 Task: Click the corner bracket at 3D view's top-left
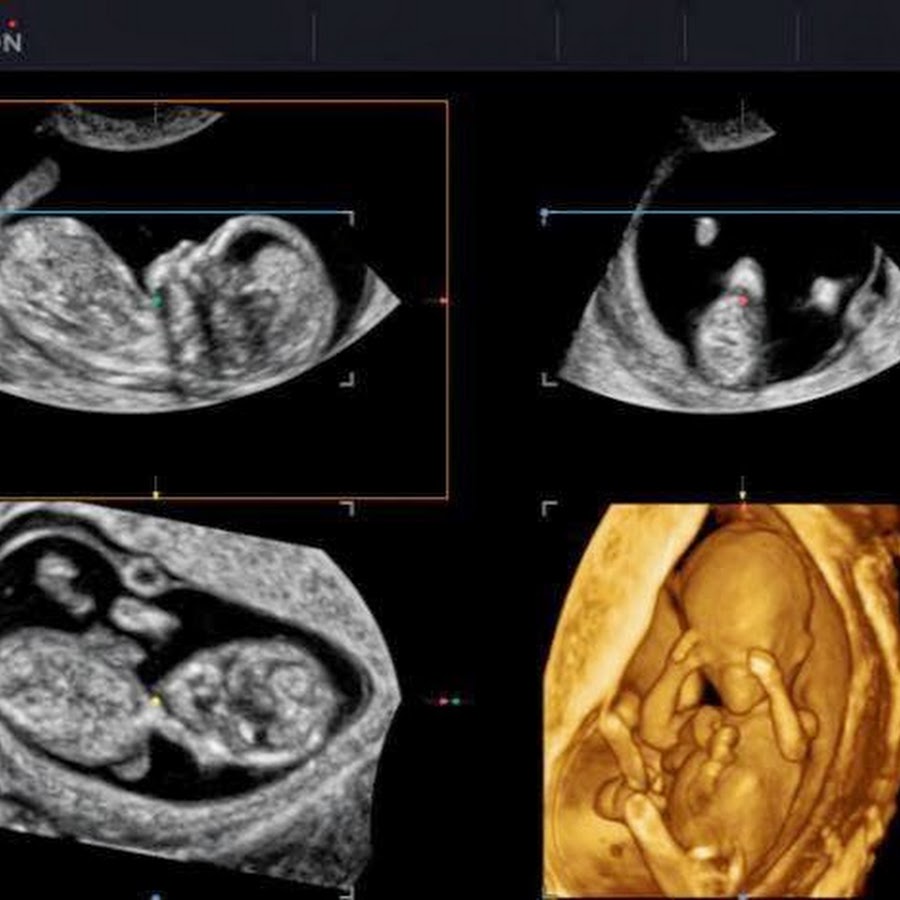548,508
